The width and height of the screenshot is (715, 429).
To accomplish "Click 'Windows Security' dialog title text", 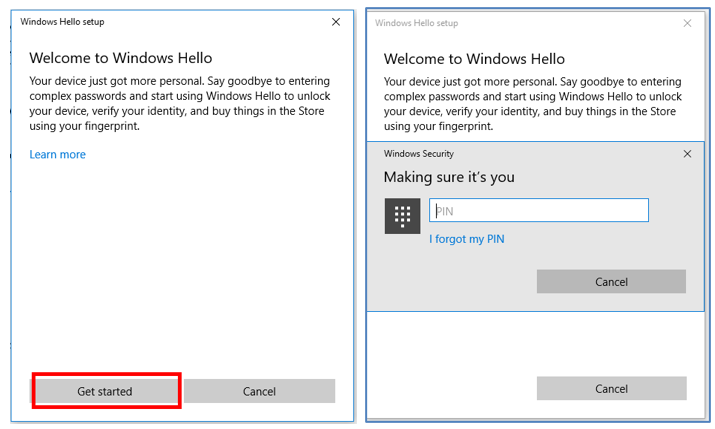I will click(x=419, y=154).
